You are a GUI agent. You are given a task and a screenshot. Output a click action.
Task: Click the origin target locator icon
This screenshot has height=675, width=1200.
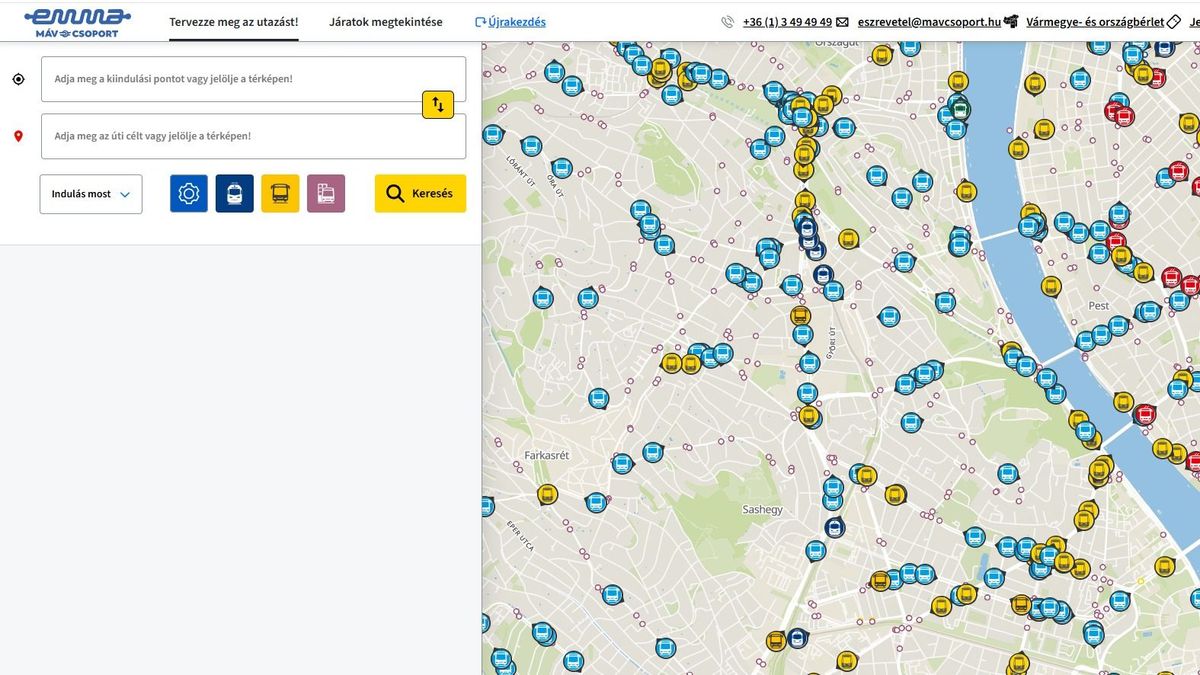(18, 79)
